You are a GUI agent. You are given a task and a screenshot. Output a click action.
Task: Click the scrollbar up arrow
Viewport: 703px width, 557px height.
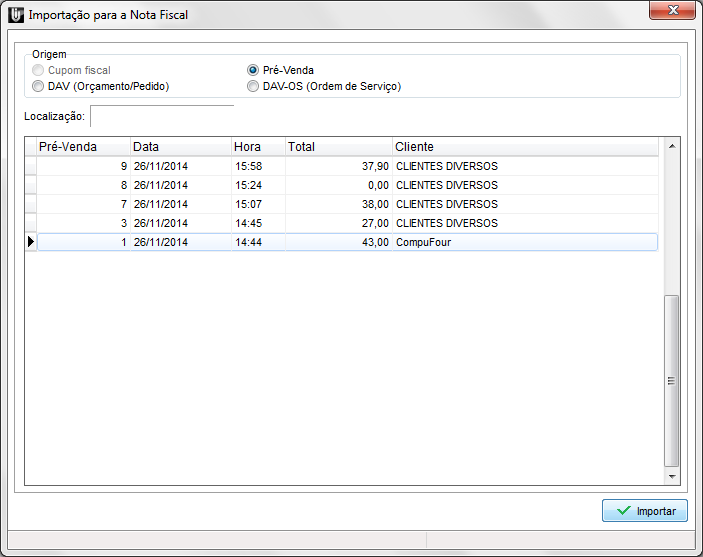point(672,146)
